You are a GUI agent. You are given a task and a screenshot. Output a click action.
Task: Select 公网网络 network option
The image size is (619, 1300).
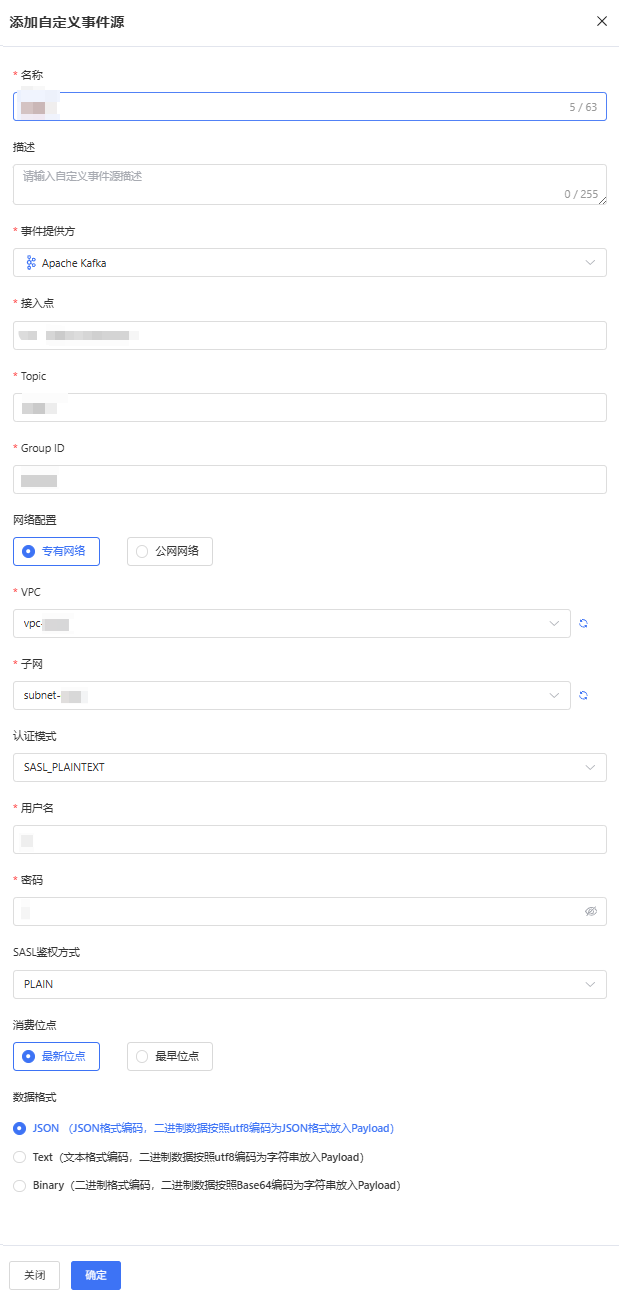(x=170, y=551)
